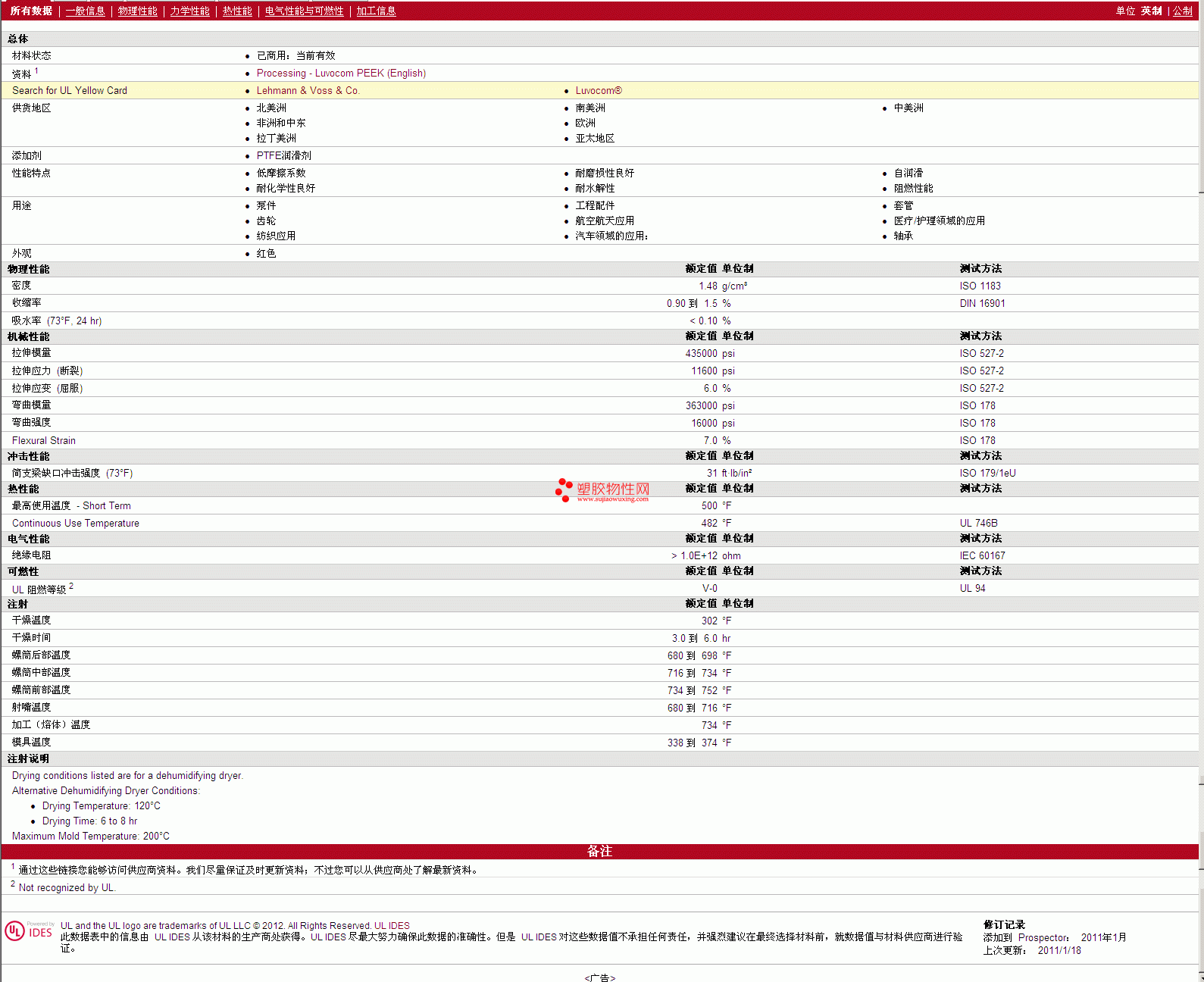This screenshot has height=982, width=1204.
Task: Click Continuous Use Temperature row label
Action: click(x=76, y=523)
